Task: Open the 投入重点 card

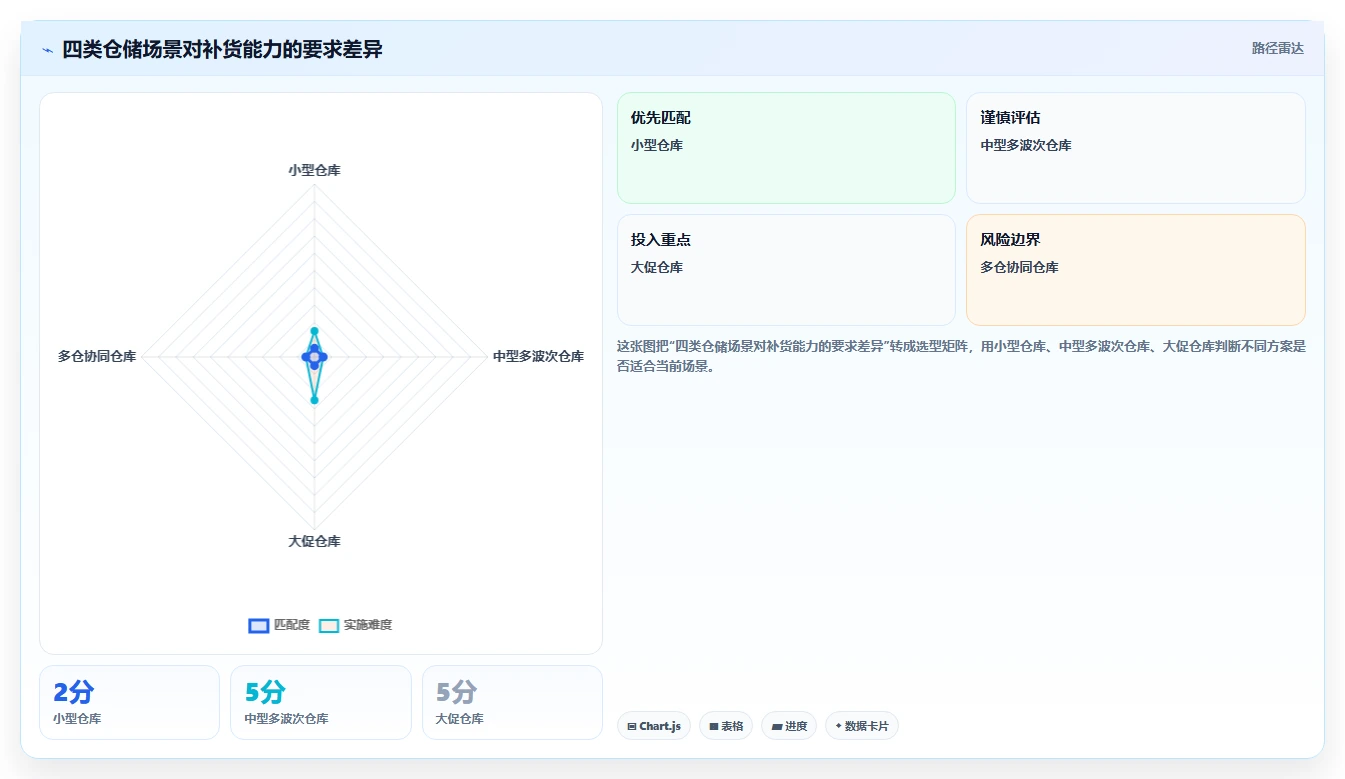Action: [786, 270]
